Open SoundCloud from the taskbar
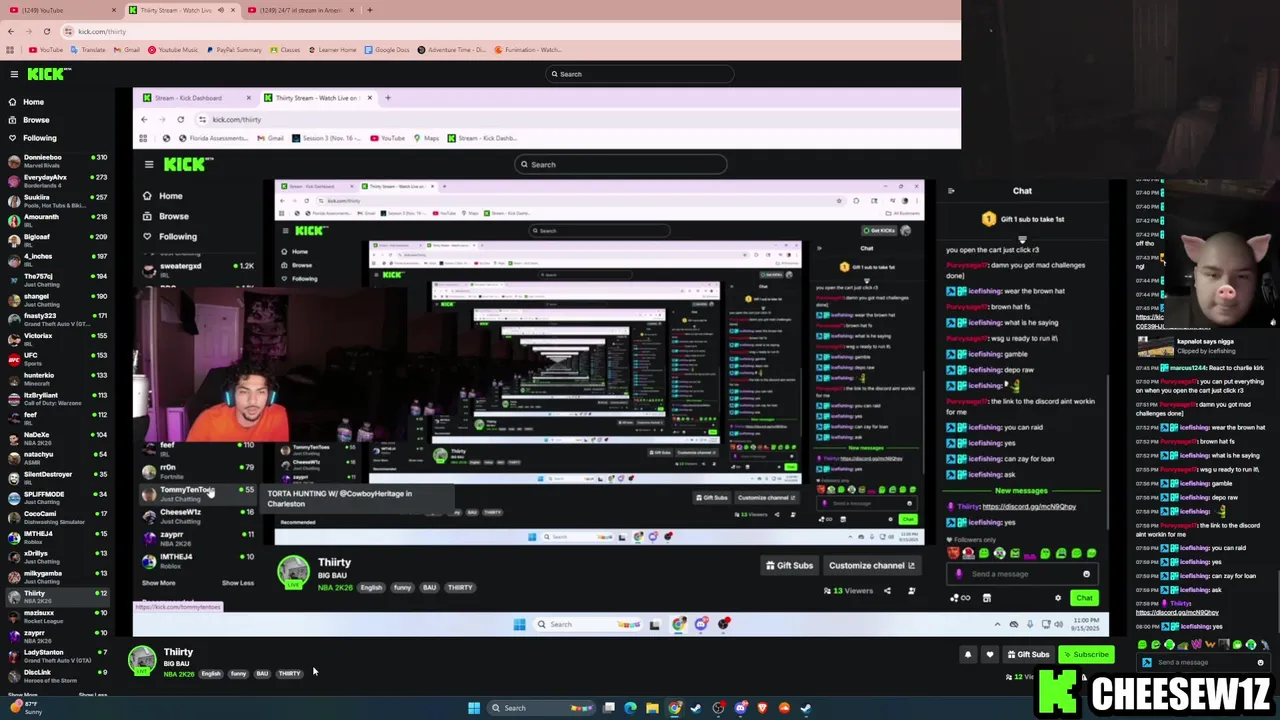1280x720 pixels. point(784,708)
